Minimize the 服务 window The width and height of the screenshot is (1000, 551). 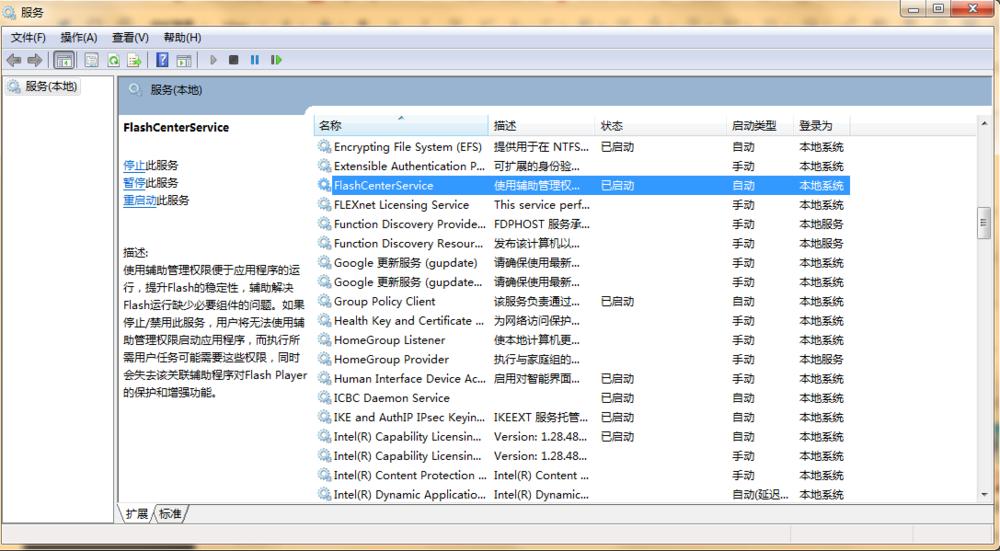click(x=915, y=9)
